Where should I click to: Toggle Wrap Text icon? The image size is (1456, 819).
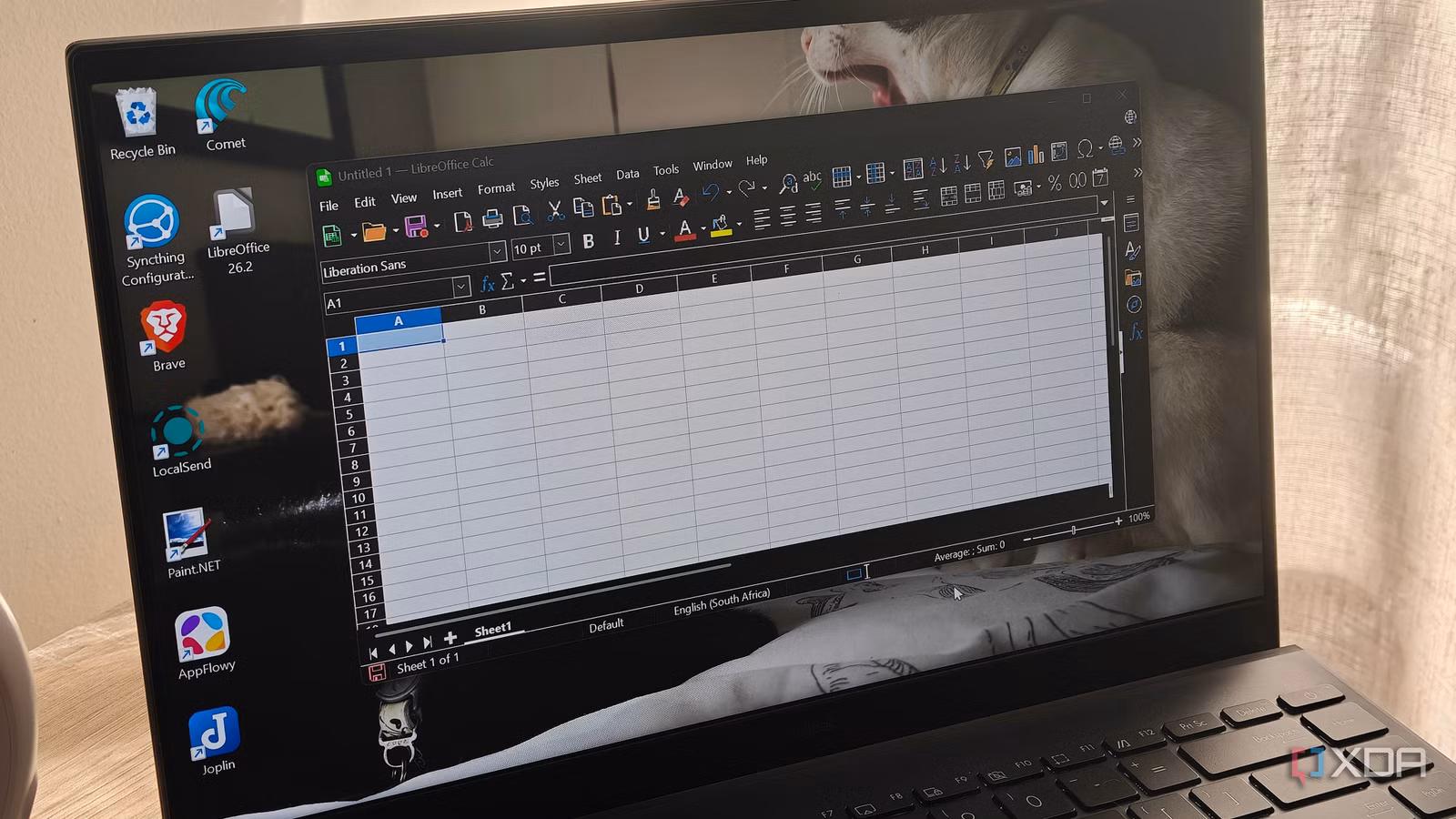921,198
